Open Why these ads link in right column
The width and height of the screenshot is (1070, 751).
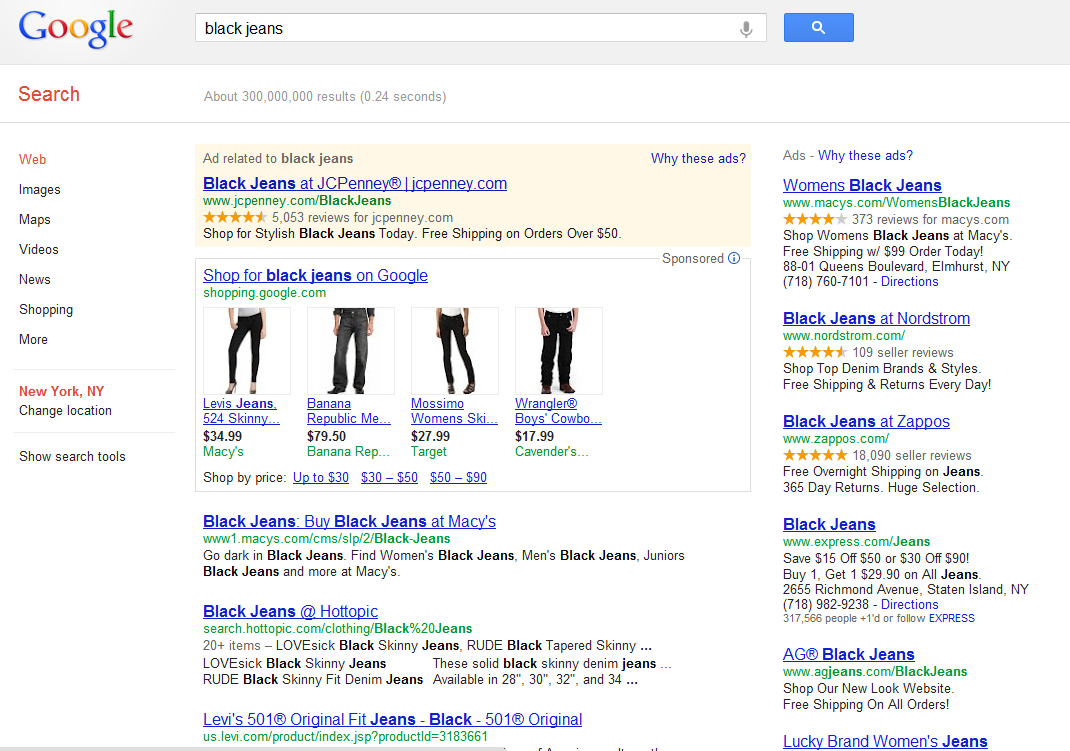click(865, 156)
